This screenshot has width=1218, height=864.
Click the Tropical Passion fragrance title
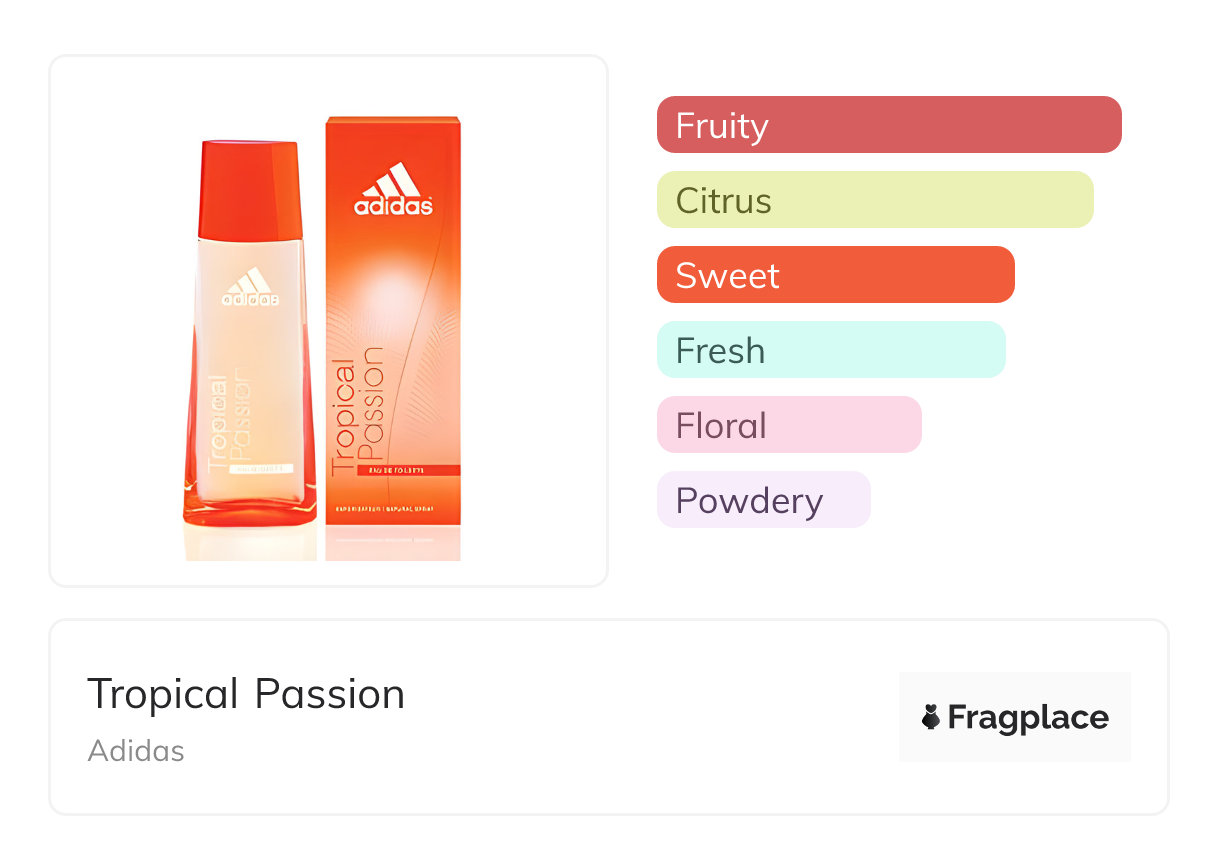tap(246, 694)
